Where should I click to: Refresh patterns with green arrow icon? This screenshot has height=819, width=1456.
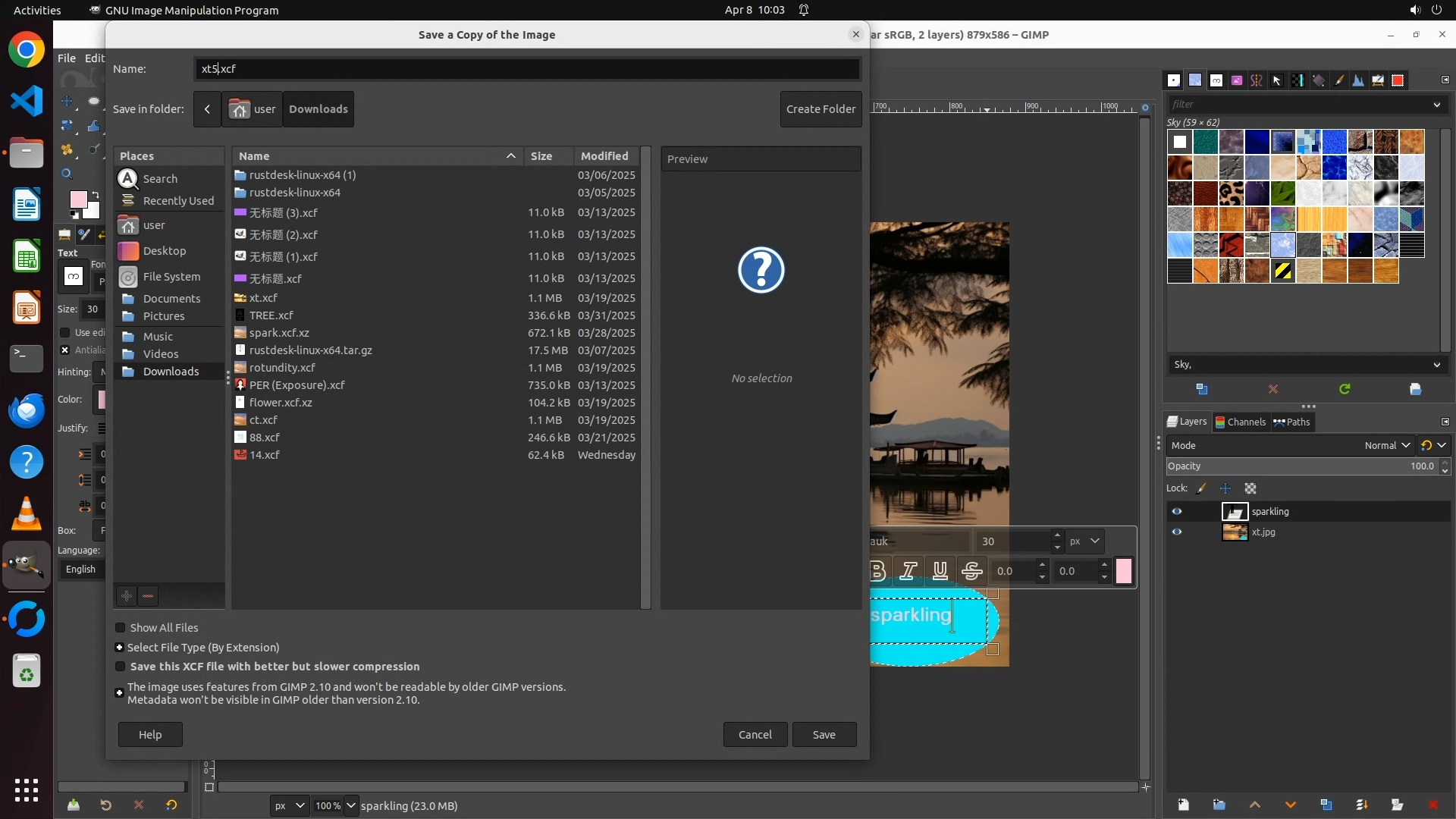pyautogui.click(x=1344, y=389)
